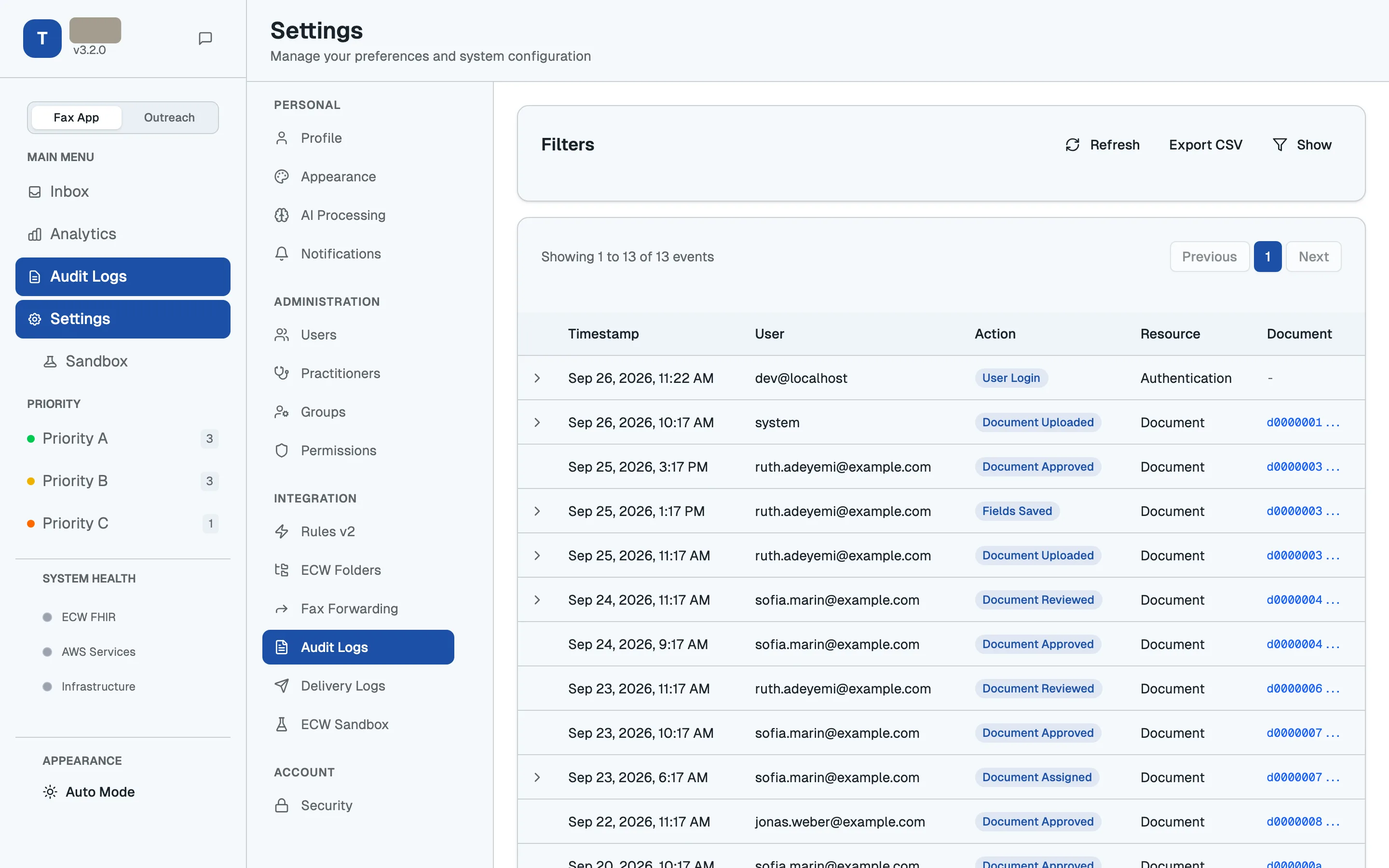Image resolution: width=1389 pixels, height=868 pixels.
Task: Open Permissions settings
Action: (x=358, y=451)
